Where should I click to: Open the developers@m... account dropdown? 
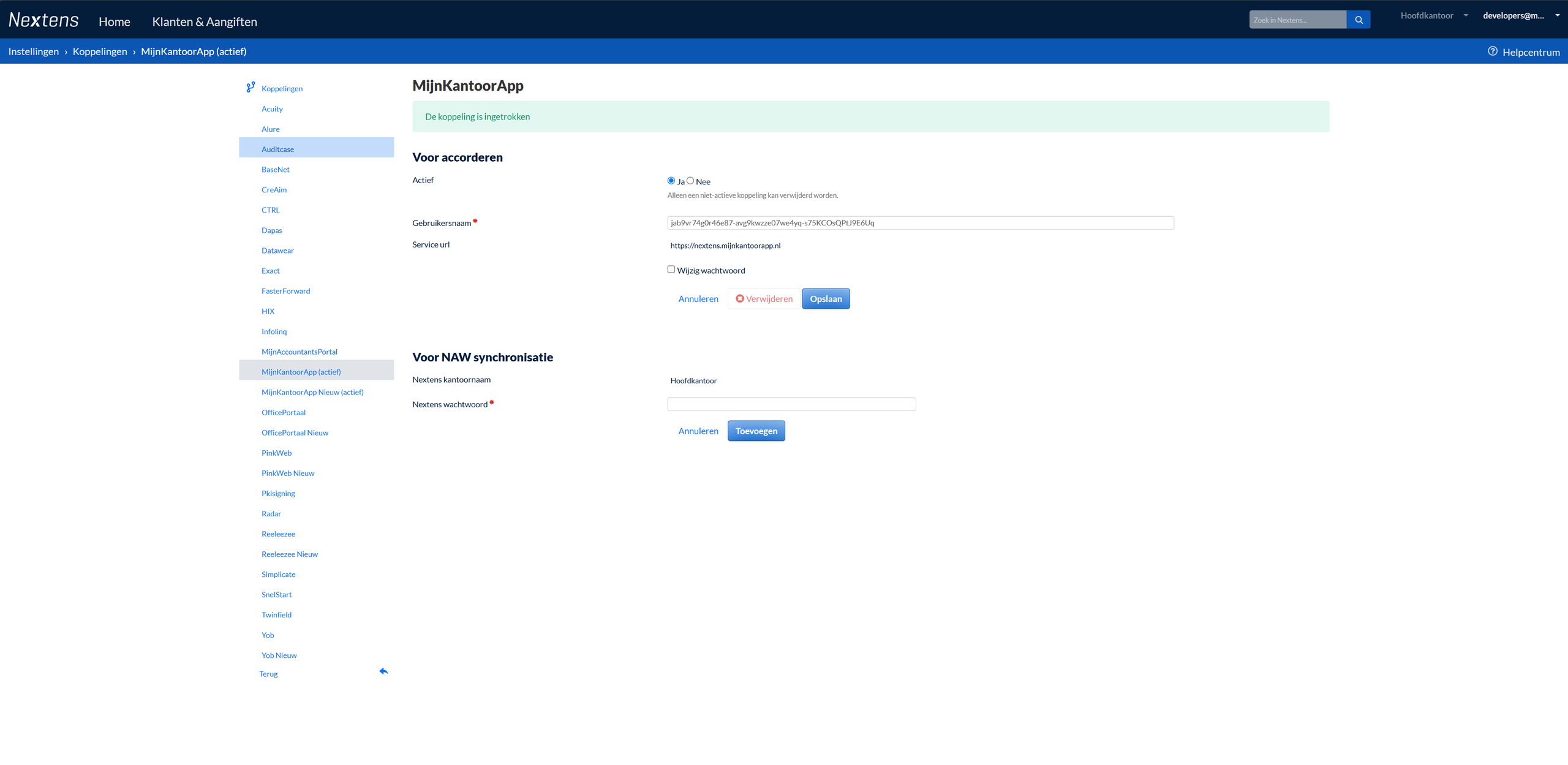[x=1521, y=16]
